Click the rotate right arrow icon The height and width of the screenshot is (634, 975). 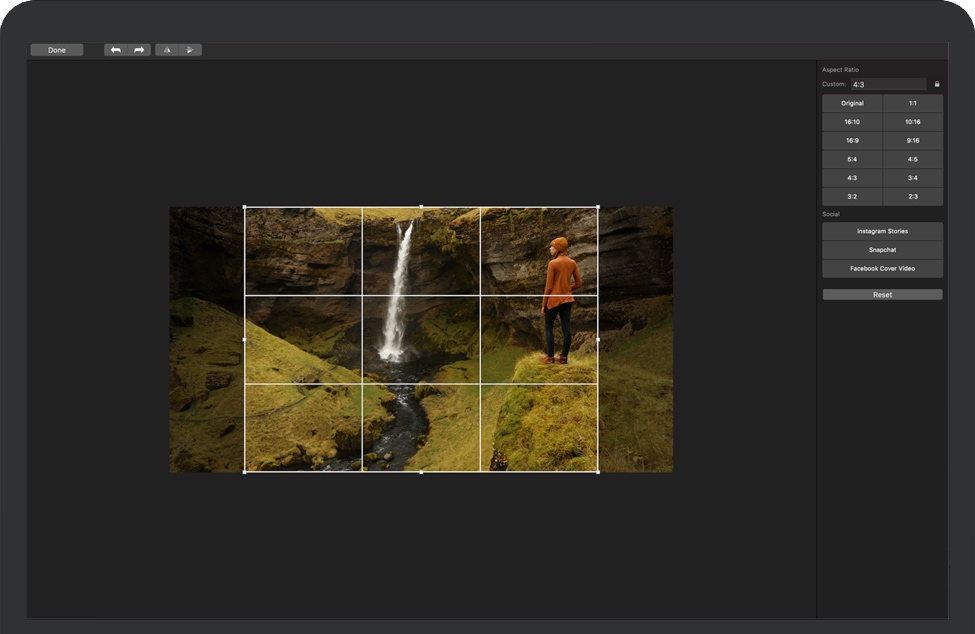point(139,50)
